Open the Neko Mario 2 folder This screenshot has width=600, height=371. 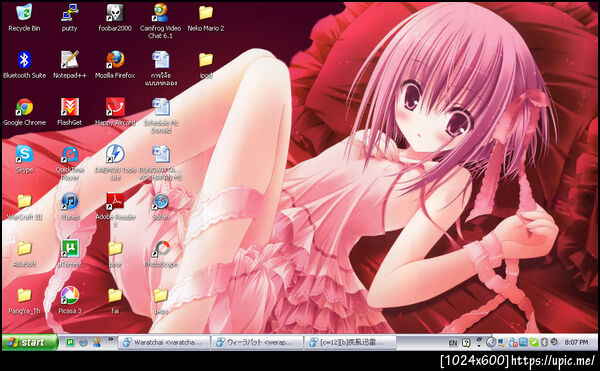[206, 17]
